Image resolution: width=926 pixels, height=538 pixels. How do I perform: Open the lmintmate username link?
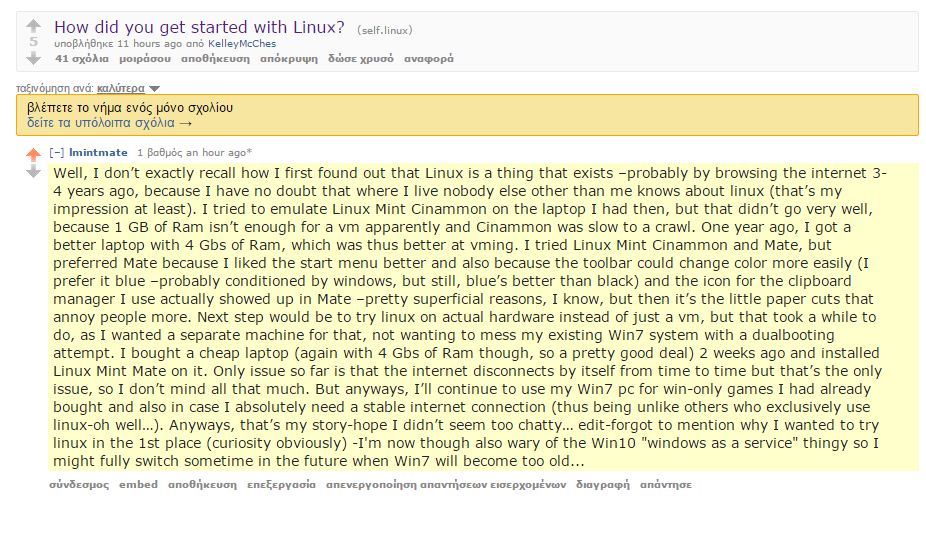click(x=98, y=152)
